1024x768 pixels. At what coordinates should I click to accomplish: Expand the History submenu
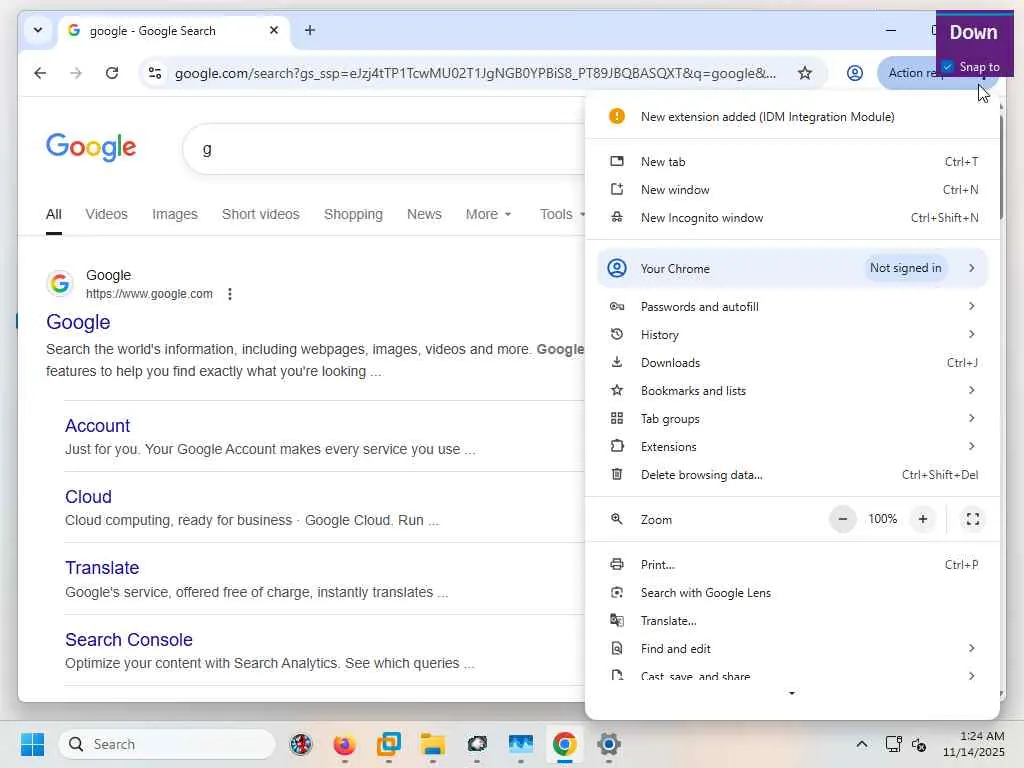coord(792,334)
